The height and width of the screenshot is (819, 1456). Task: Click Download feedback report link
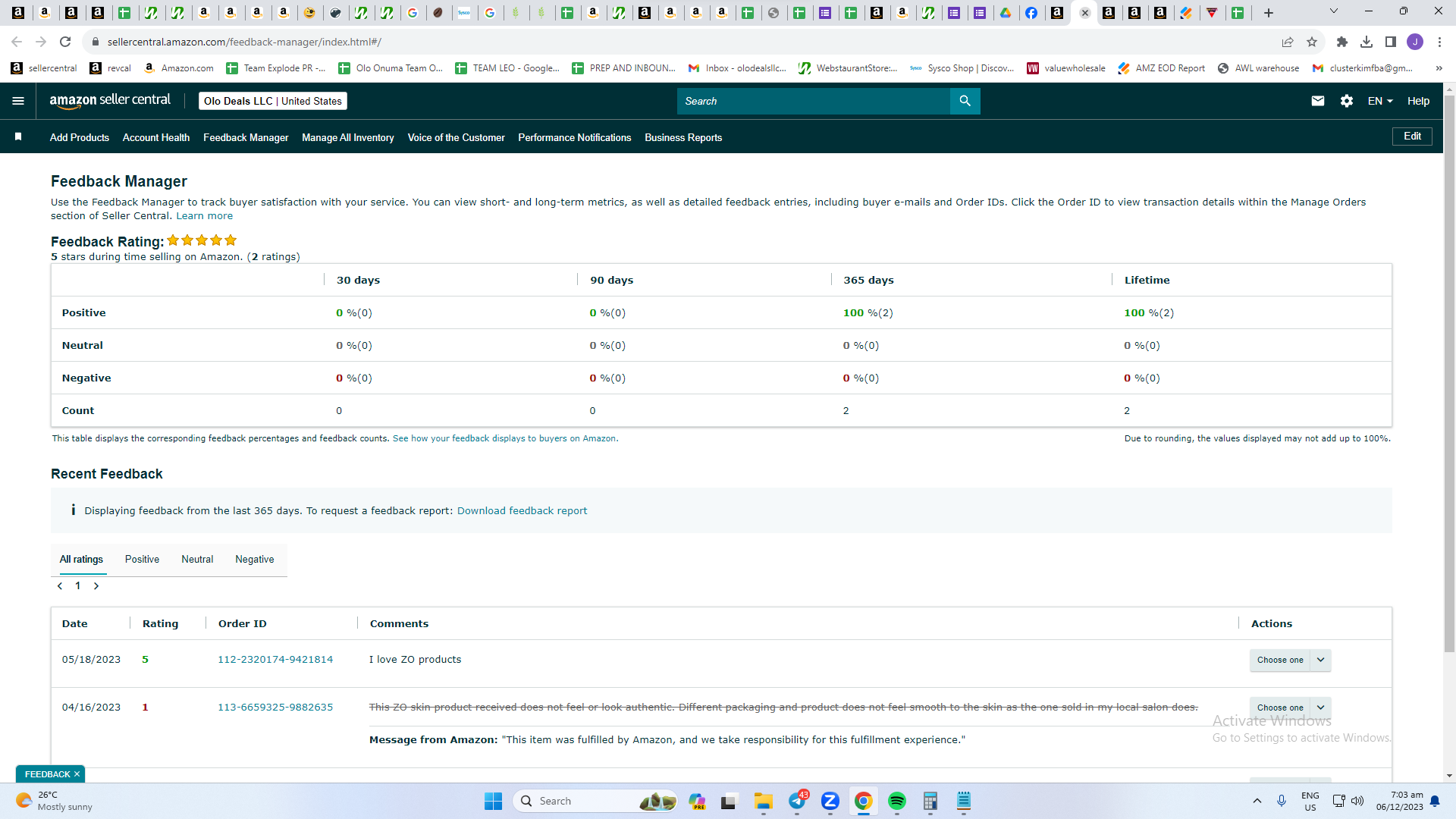[x=522, y=511]
